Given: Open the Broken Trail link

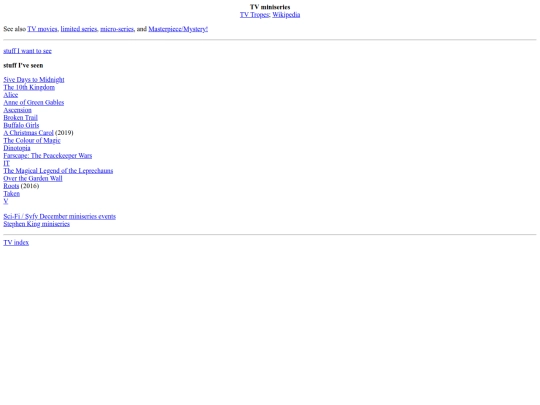Looking at the screenshot, I should point(20,118).
